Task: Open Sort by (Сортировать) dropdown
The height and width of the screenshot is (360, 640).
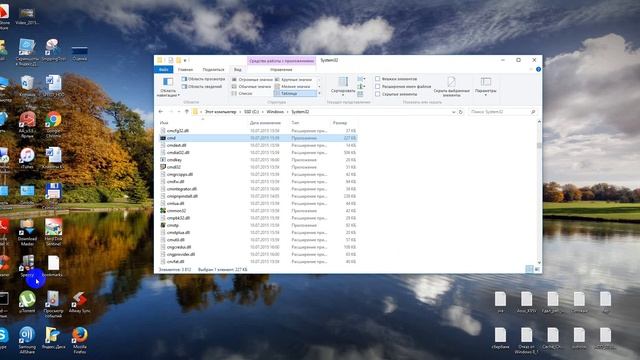Action: pos(343,87)
